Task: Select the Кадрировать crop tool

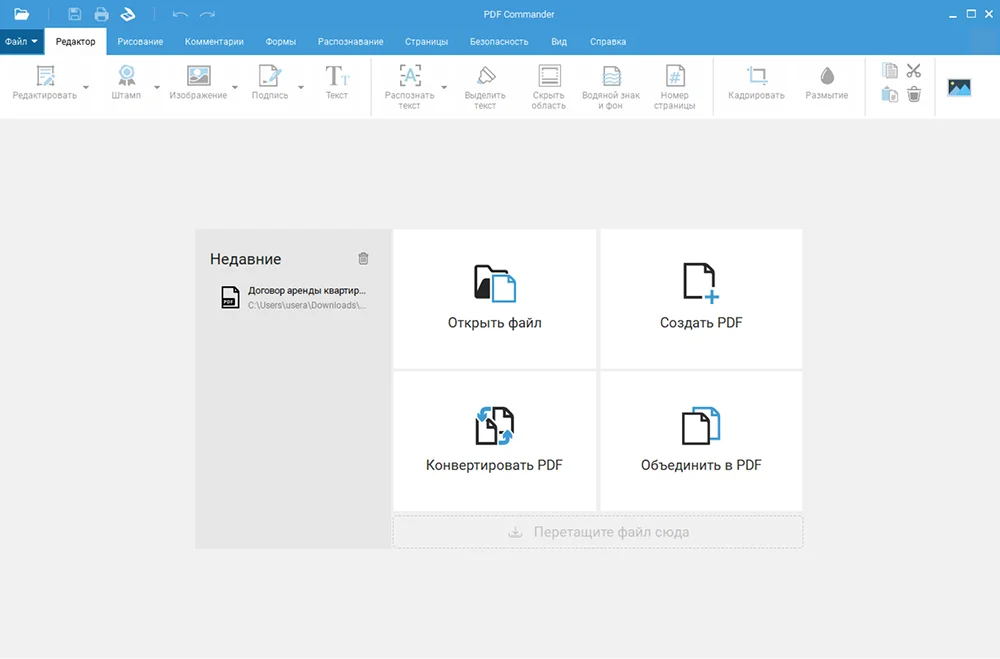Action: pyautogui.click(x=756, y=83)
